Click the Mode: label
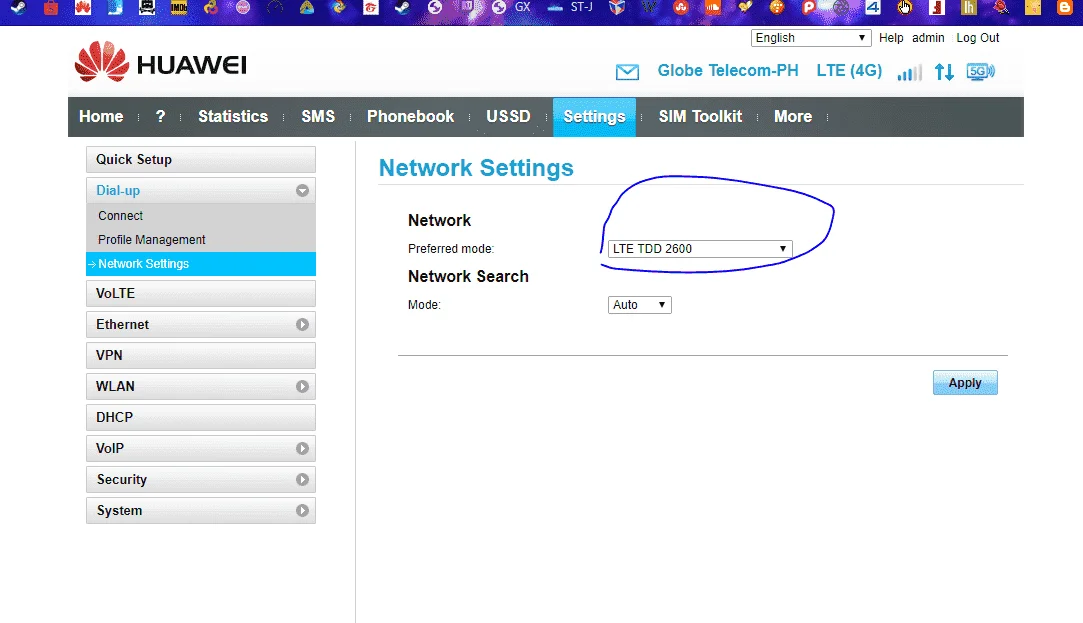The height and width of the screenshot is (623, 1083). pos(424,305)
